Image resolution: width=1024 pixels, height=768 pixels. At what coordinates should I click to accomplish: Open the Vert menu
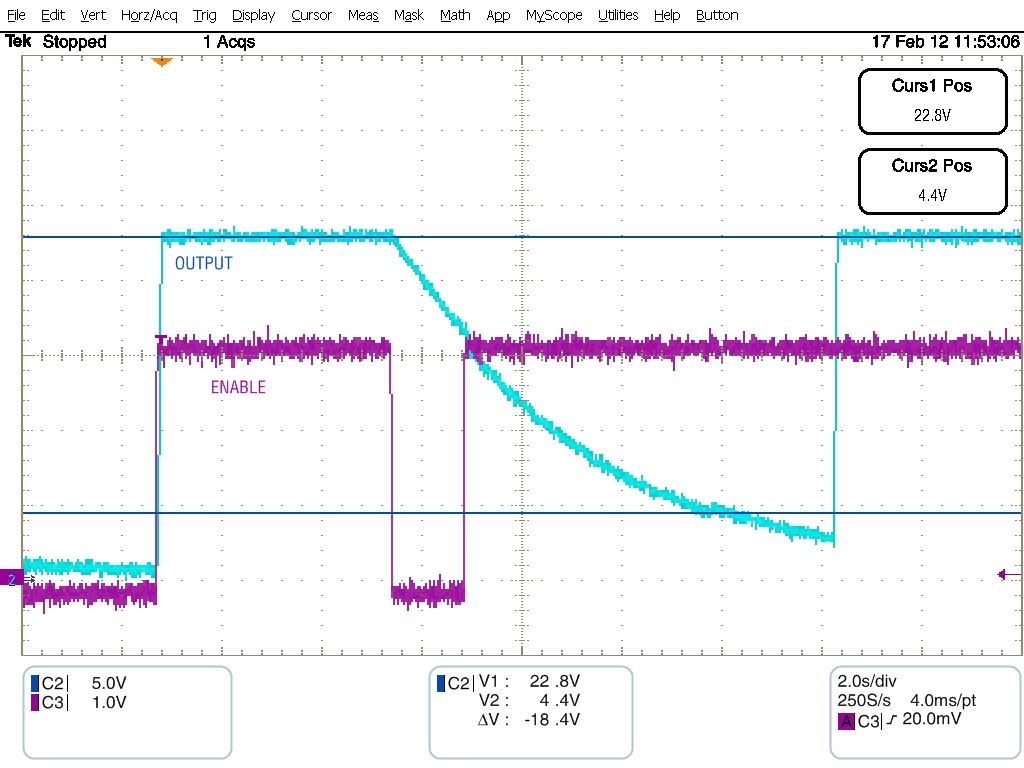click(93, 15)
